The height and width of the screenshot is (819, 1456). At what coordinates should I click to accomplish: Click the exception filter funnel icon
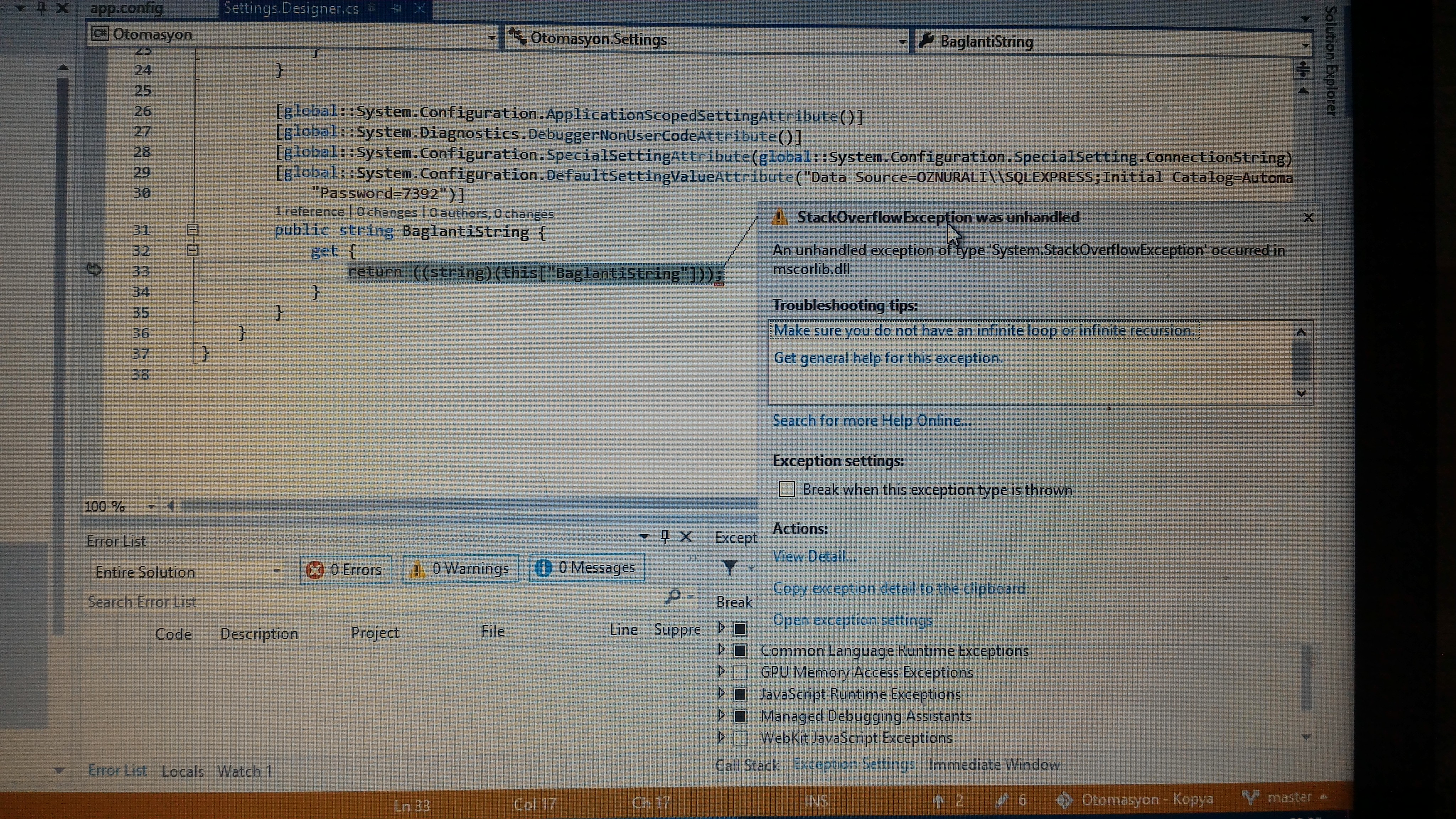pos(729,567)
